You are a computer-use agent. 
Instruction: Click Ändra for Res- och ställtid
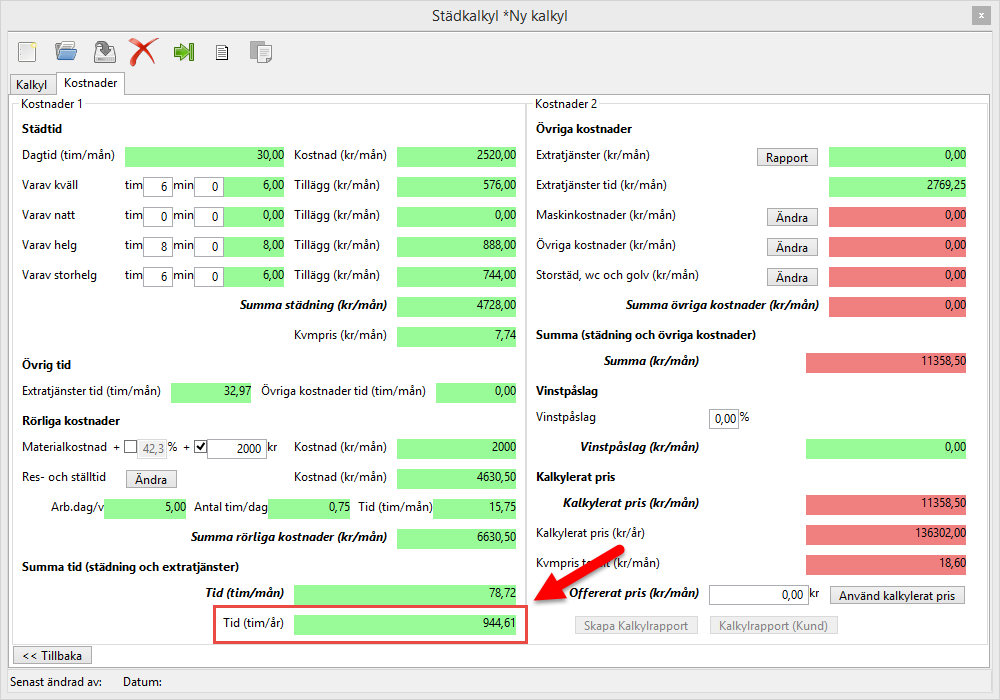click(151, 479)
